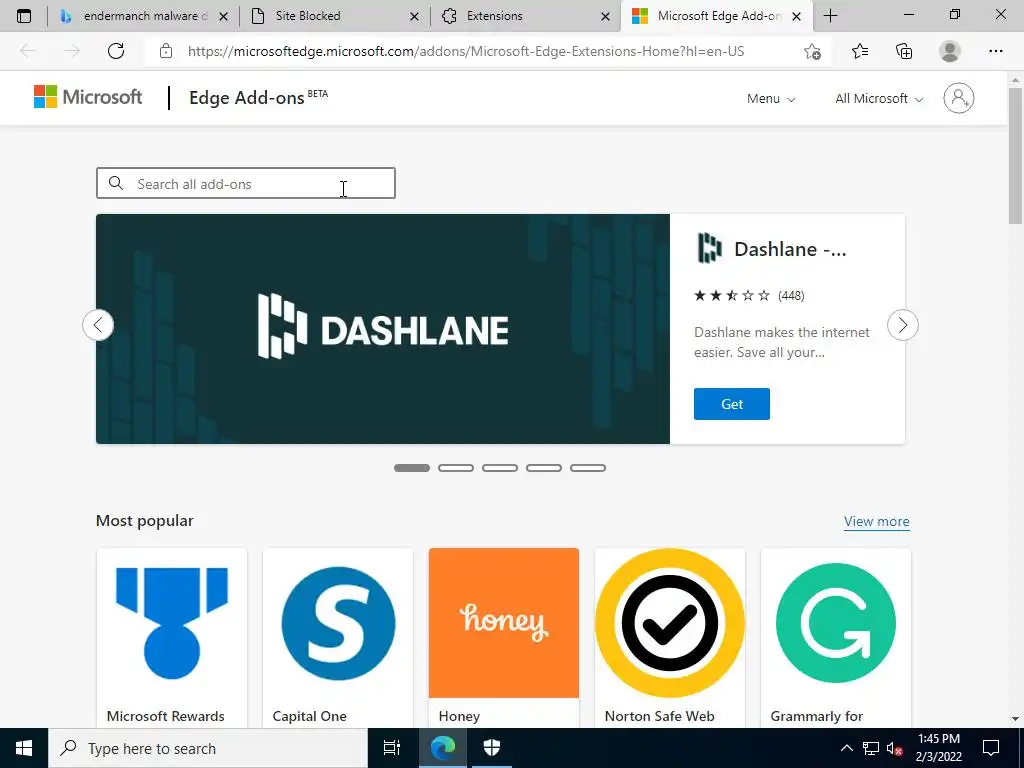Click the Dashlane star rating

[731, 296]
